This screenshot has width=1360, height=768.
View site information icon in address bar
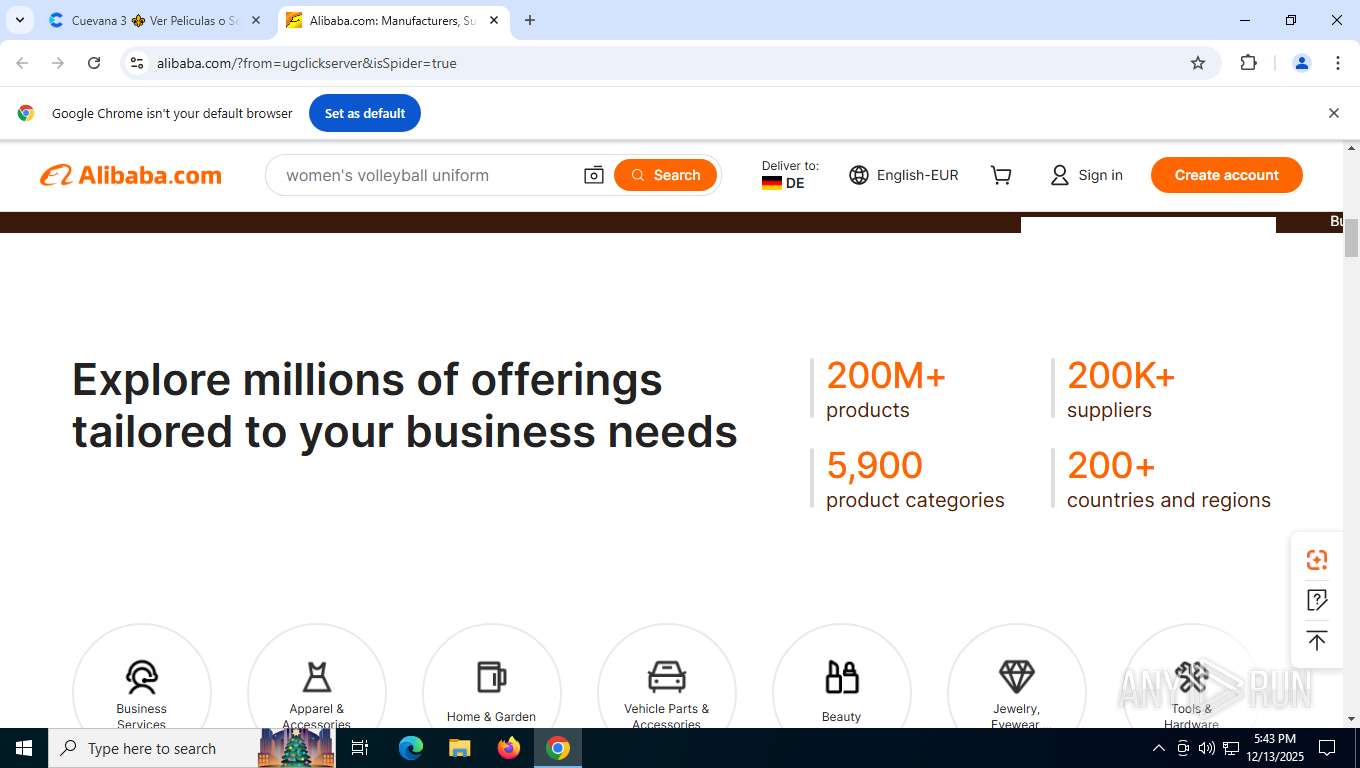tap(137, 63)
